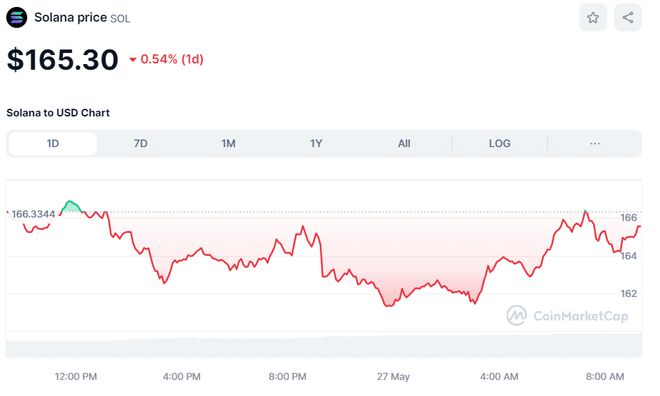Click the red down-arrow change indicator

point(133,59)
